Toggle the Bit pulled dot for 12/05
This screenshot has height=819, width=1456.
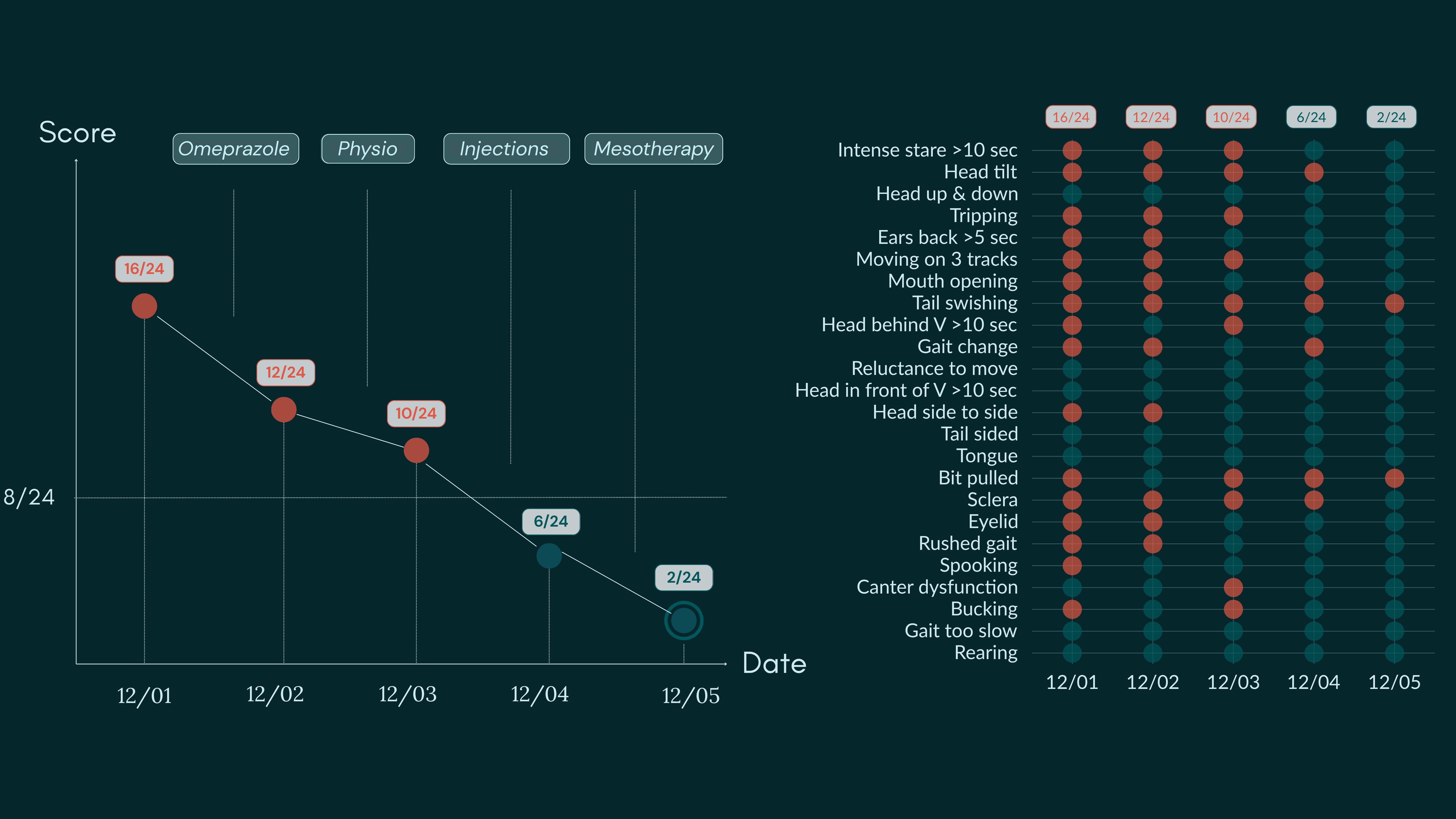tap(1394, 478)
